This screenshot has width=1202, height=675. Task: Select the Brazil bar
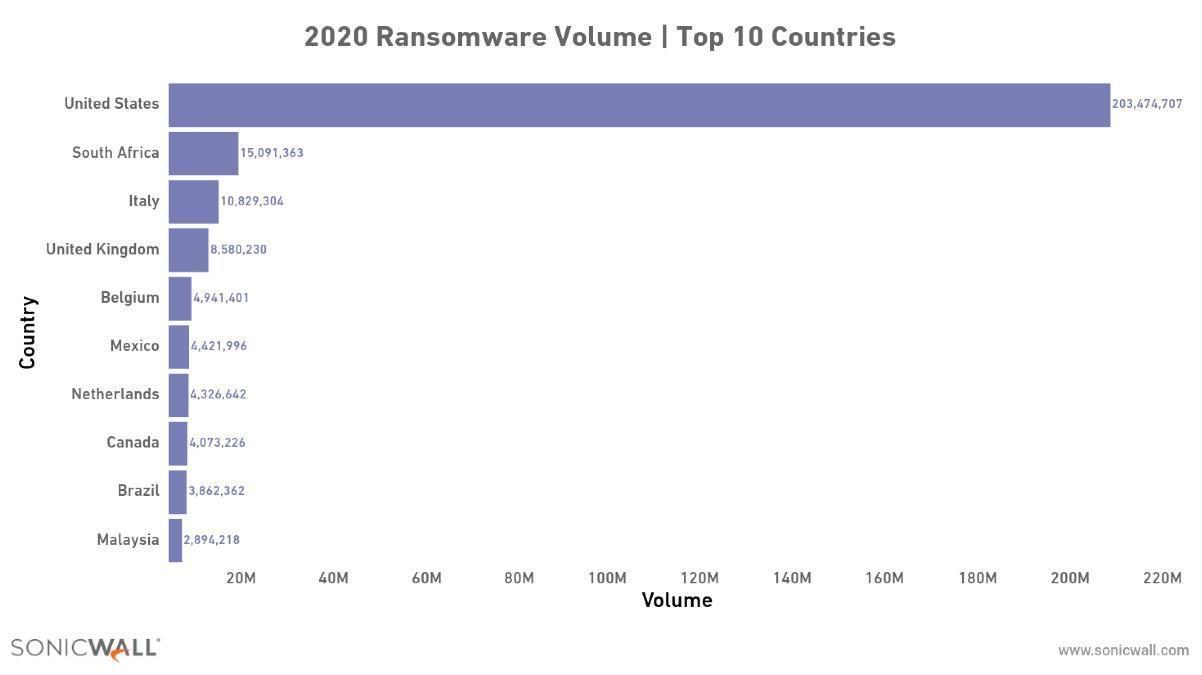coord(177,491)
